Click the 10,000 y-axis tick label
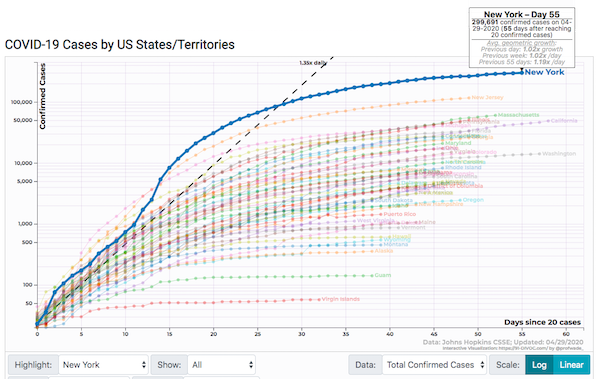 coord(23,163)
